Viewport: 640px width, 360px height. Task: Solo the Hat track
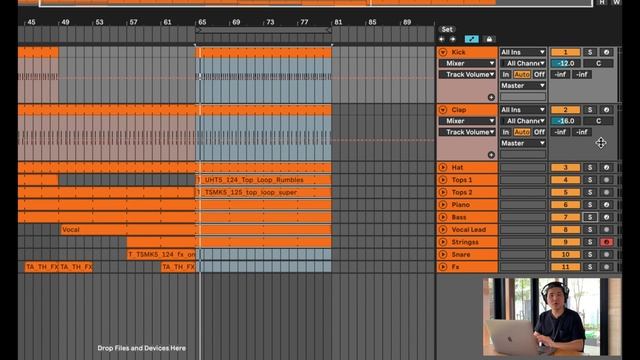(x=590, y=167)
